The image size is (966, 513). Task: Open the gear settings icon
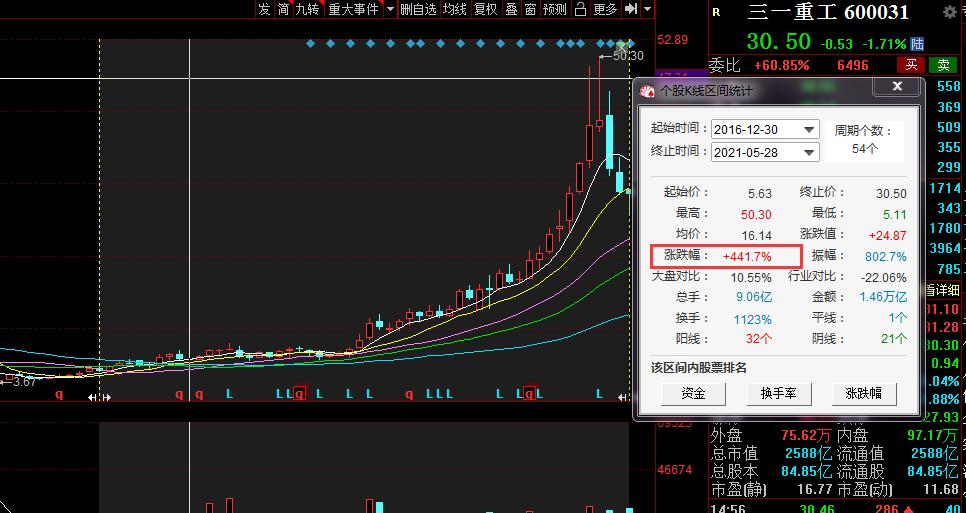[x=951, y=12]
